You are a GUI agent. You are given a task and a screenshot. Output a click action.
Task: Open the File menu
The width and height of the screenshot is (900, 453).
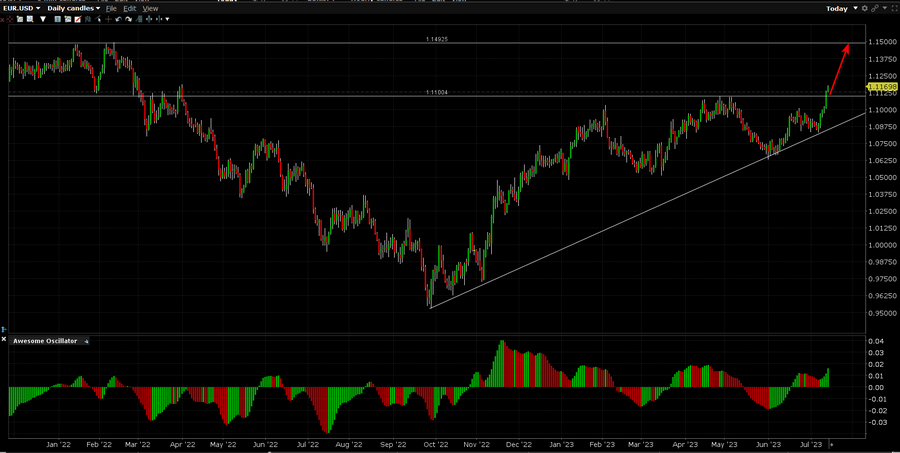click(x=111, y=8)
